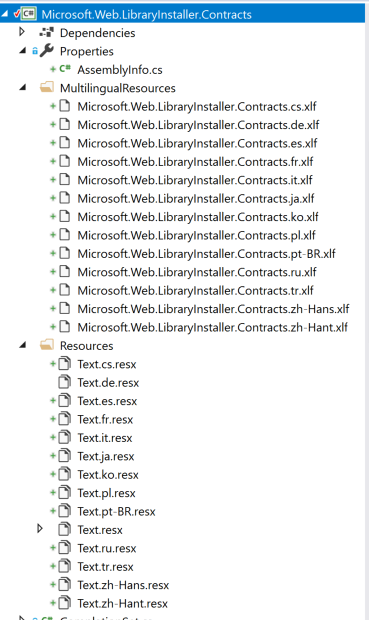Select Microsoft.Web.LibraryInstaller.Contracts.es.xlf
Screen dimensions: 369x620
197,144
